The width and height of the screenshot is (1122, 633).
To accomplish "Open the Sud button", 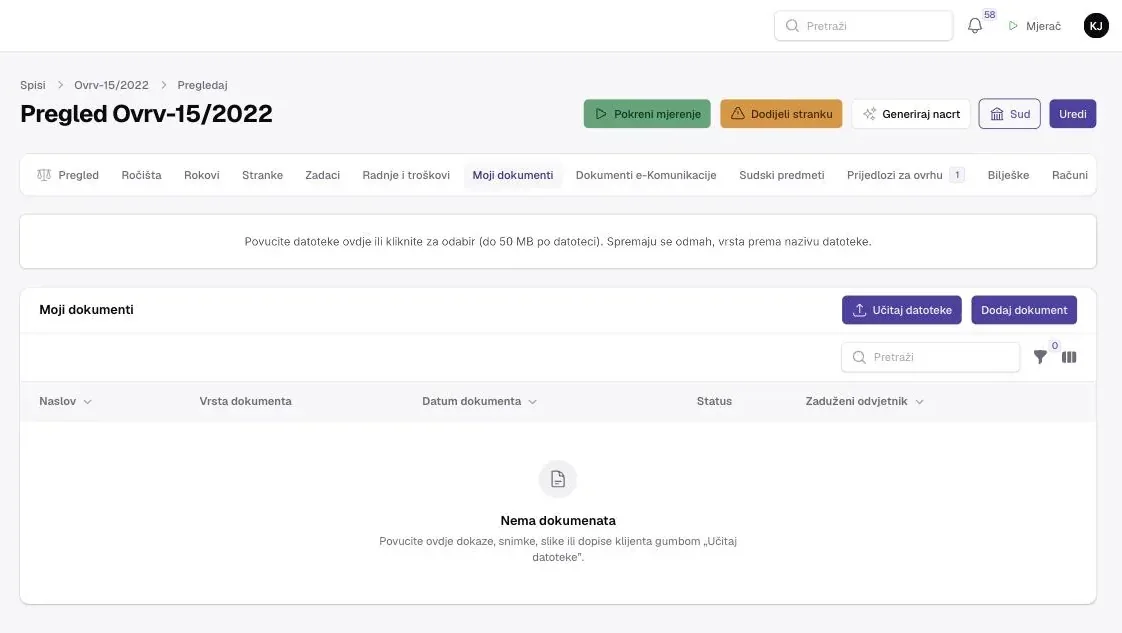I will pos(1009,114).
